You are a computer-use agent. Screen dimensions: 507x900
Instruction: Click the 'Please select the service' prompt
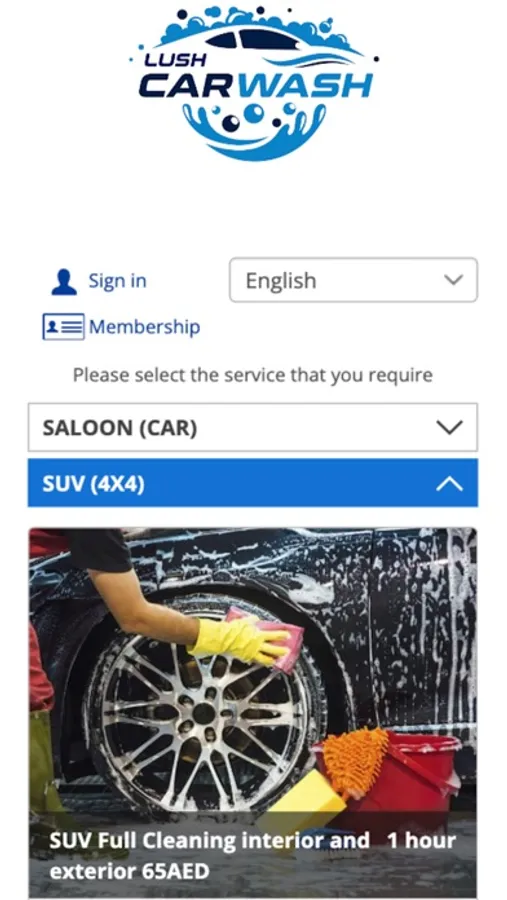(253, 375)
